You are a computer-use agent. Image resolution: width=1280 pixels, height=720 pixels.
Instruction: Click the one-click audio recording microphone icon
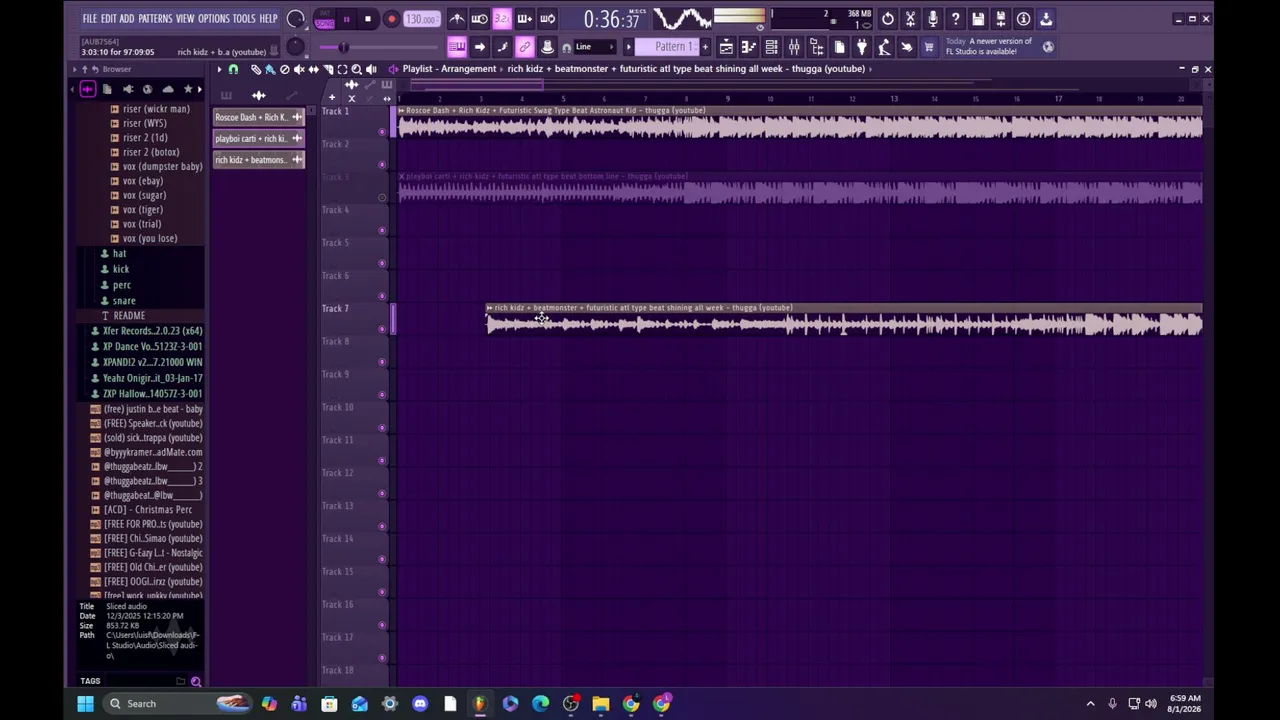pos(933,19)
